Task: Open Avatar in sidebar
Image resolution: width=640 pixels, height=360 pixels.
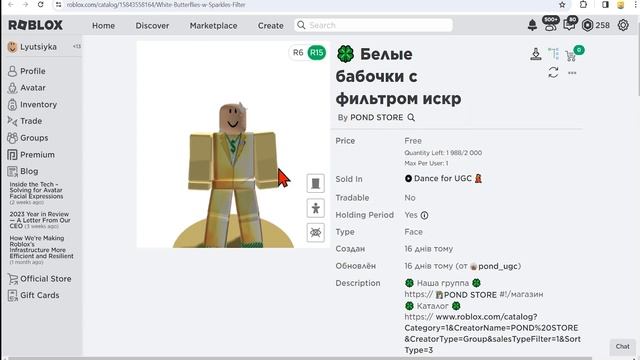Action: [x=27, y=88]
